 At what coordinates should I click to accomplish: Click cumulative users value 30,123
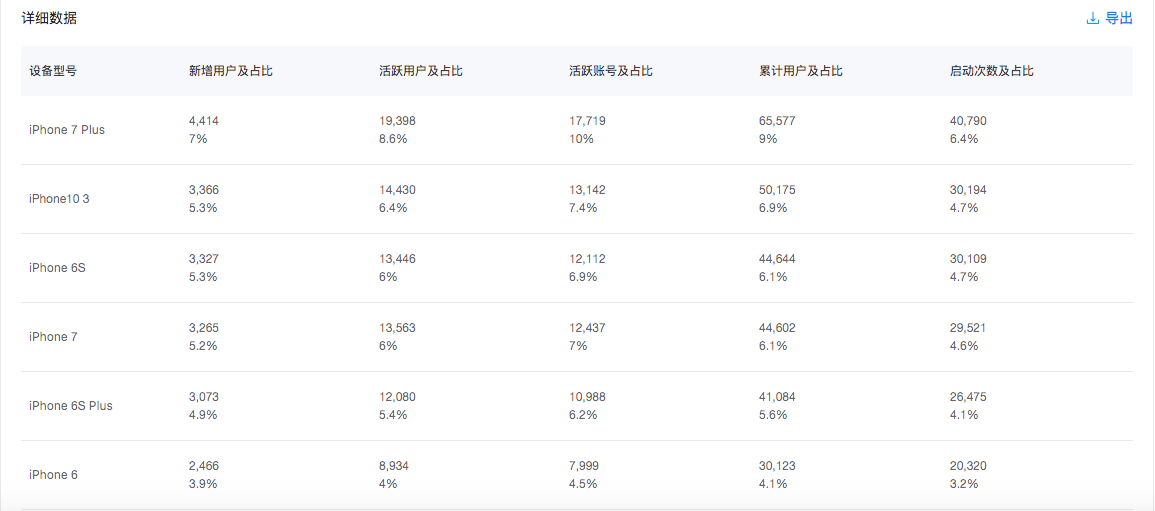[x=777, y=466]
